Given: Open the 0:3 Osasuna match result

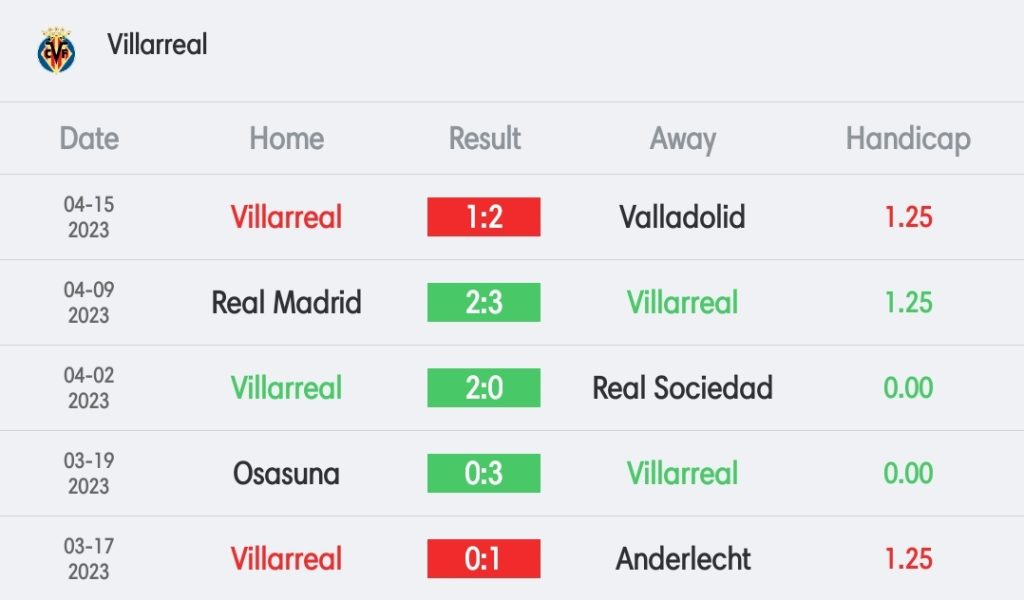Looking at the screenshot, I should point(484,473).
